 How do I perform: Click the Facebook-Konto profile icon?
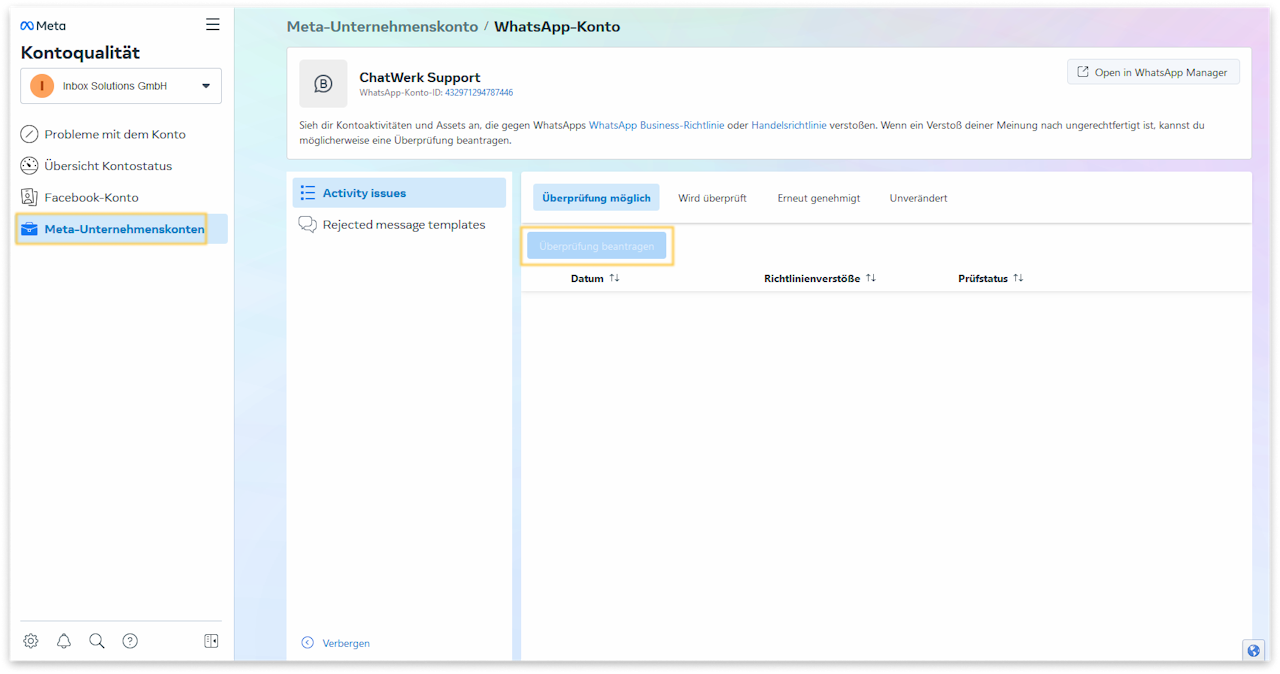(30, 198)
